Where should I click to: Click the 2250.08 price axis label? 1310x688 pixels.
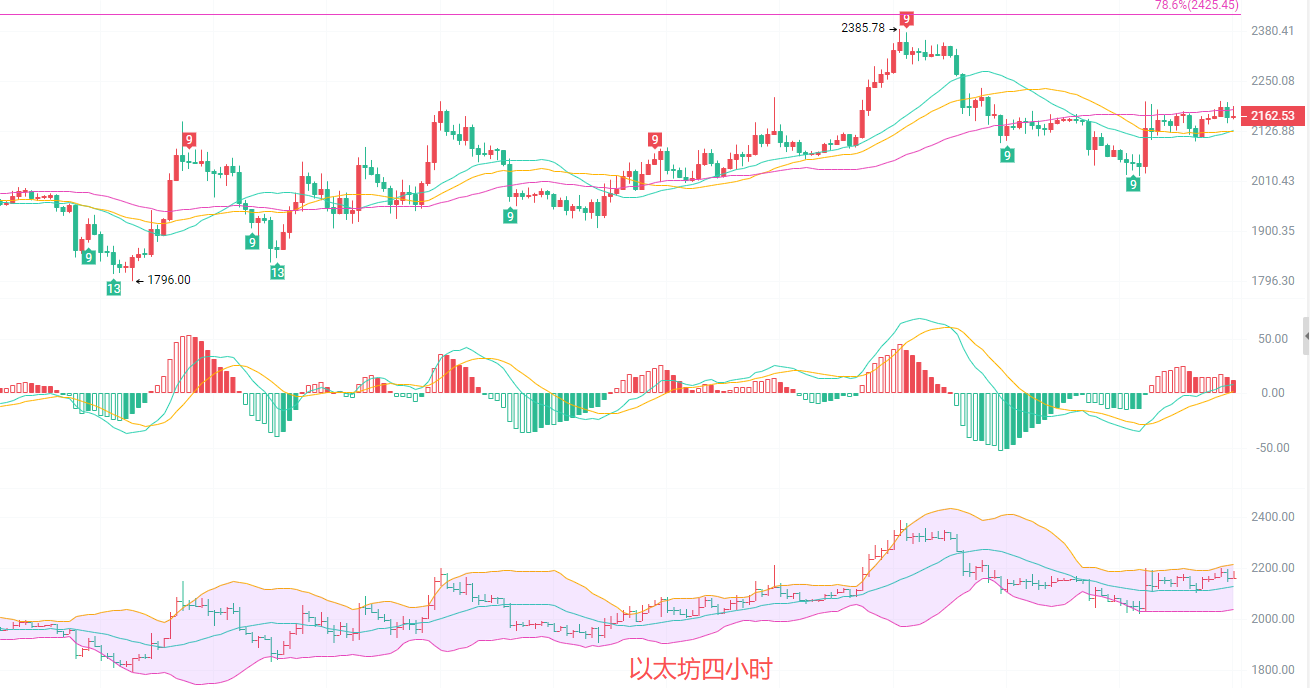(x=1272, y=81)
